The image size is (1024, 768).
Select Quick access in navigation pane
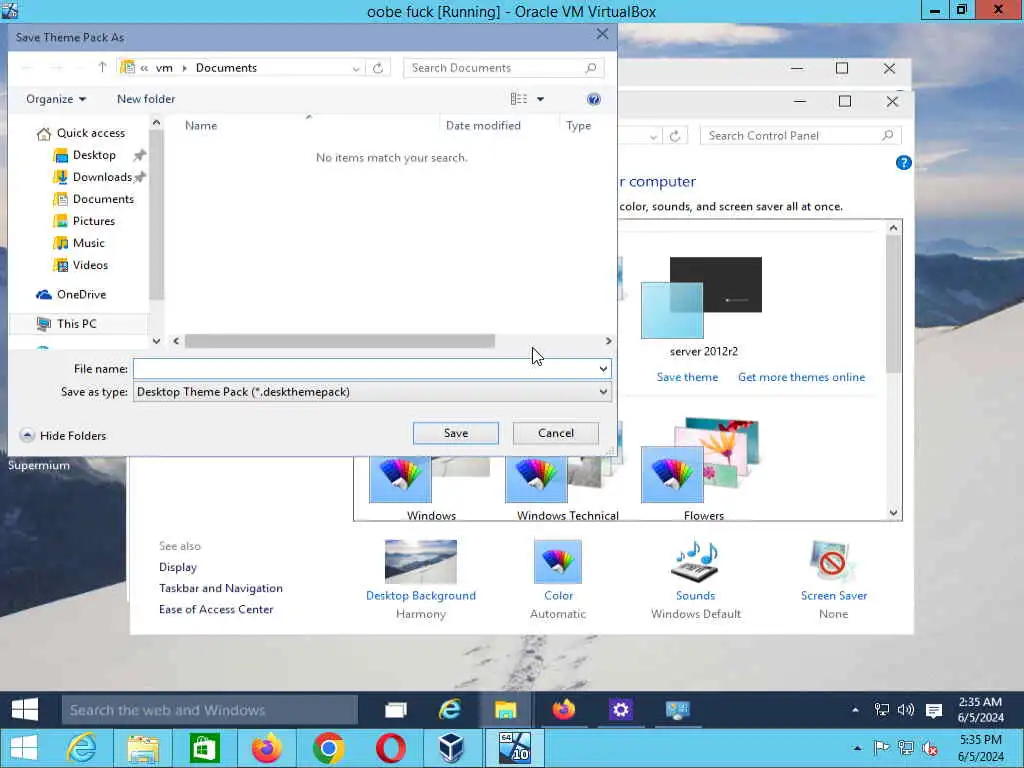[x=91, y=133]
